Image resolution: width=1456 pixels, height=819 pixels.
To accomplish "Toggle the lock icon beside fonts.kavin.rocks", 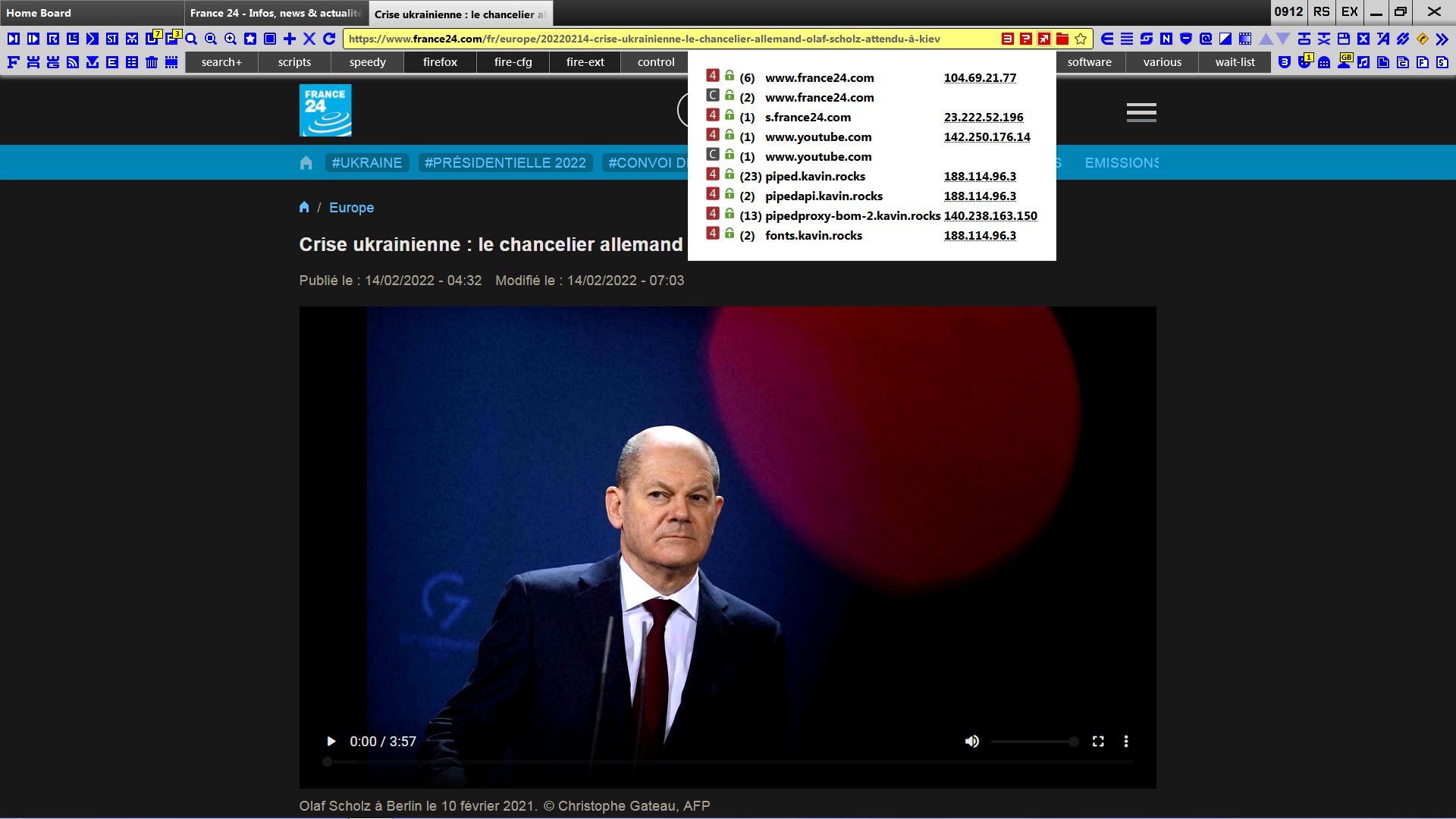I will (729, 235).
